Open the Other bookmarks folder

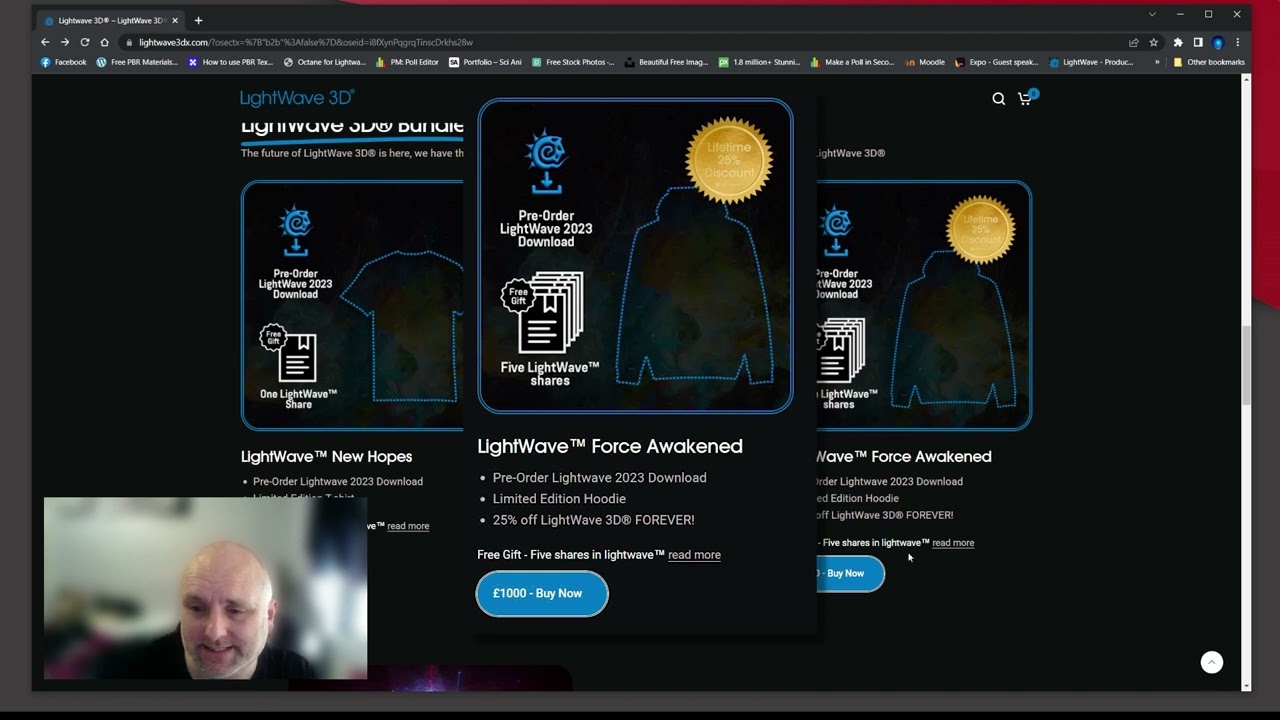click(1209, 62)
